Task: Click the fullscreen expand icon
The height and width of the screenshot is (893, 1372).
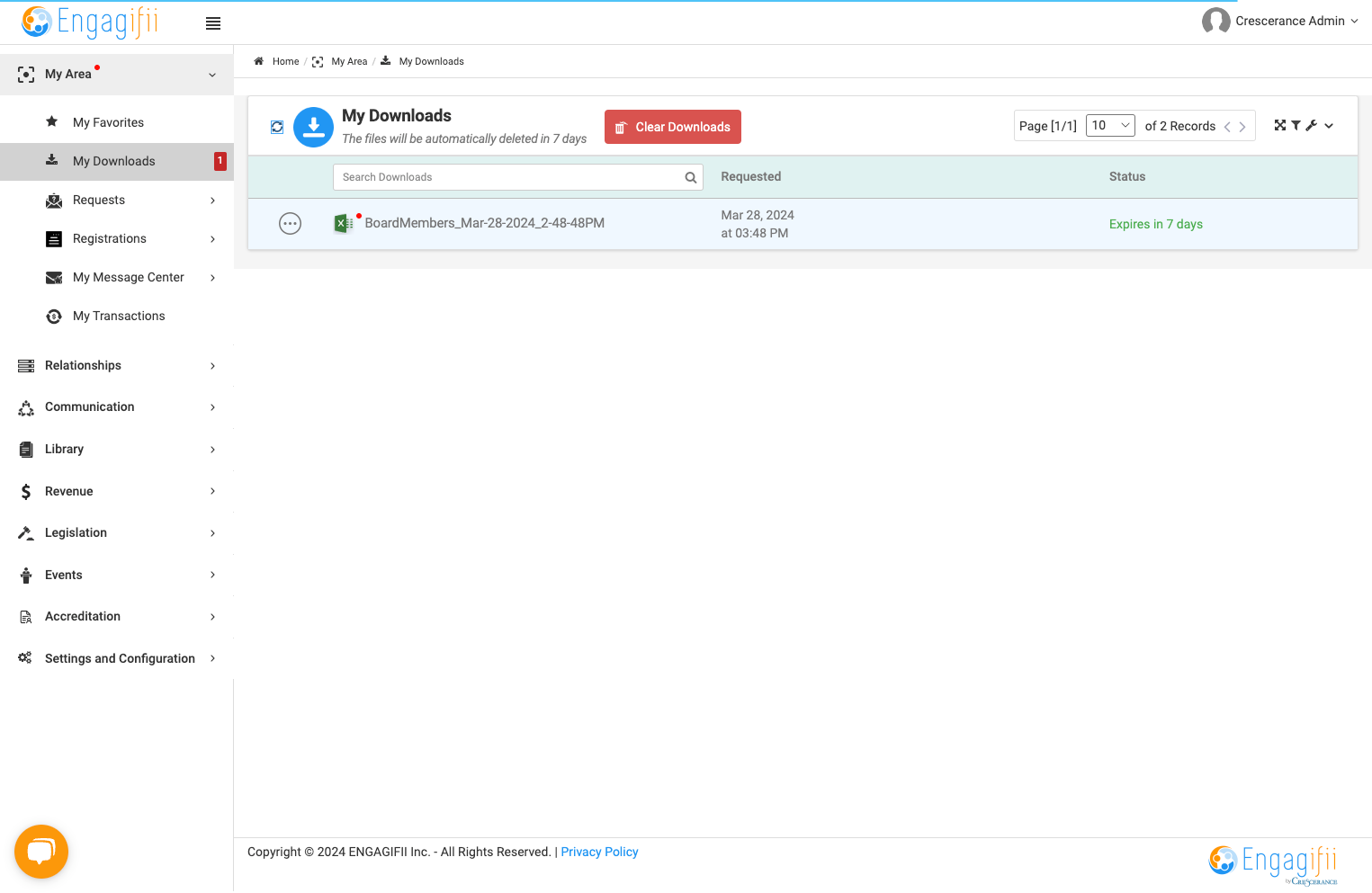Action: 1280,125
